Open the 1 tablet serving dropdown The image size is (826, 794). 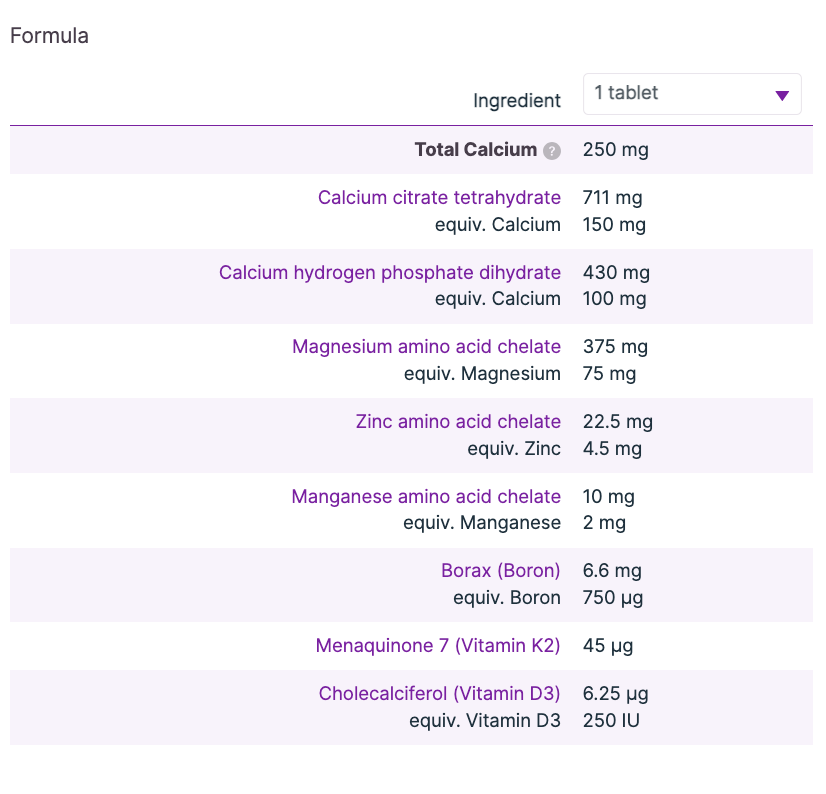tap(692, 94)
